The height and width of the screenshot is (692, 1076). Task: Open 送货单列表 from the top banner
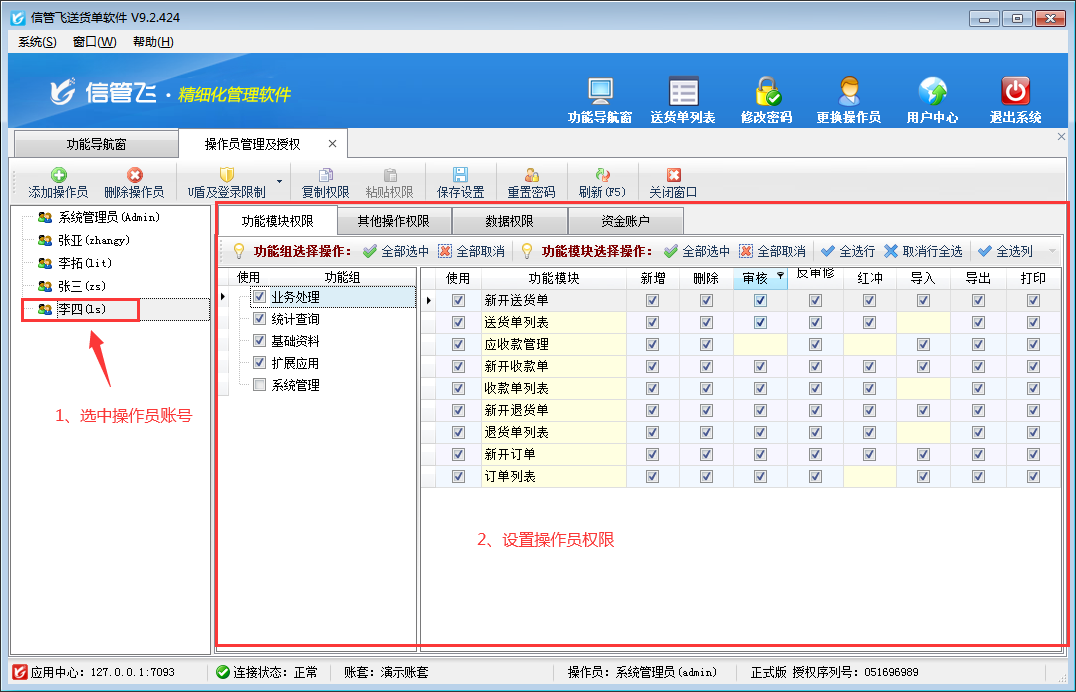pyautogui.click(x=683, y=92)
